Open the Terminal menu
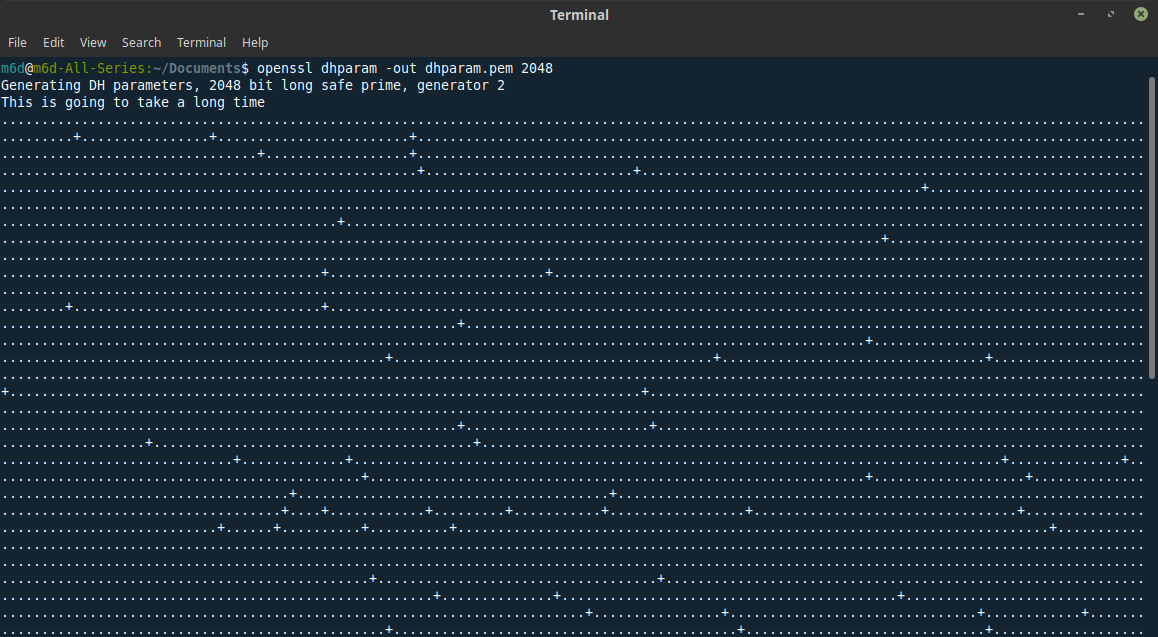Image resolution: width=1158 pixels, height=637 pixels. tap(201, 43)
